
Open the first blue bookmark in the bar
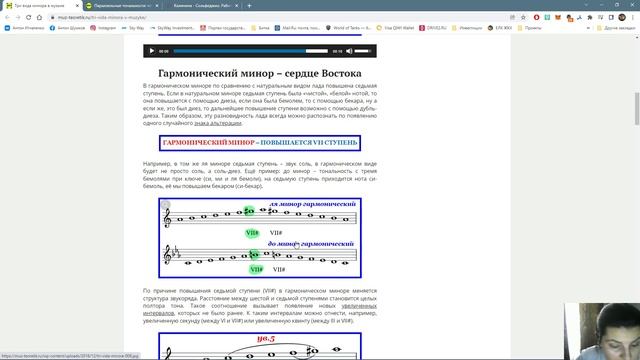click(x=24, y=28)
